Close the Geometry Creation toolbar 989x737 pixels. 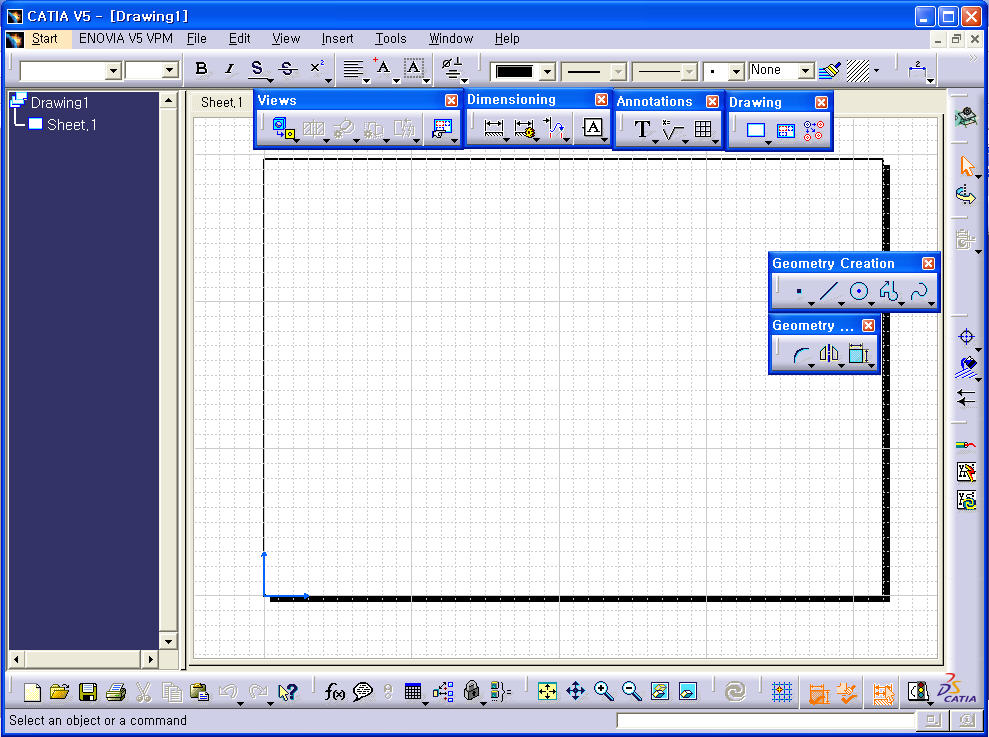tap(928, 263)
